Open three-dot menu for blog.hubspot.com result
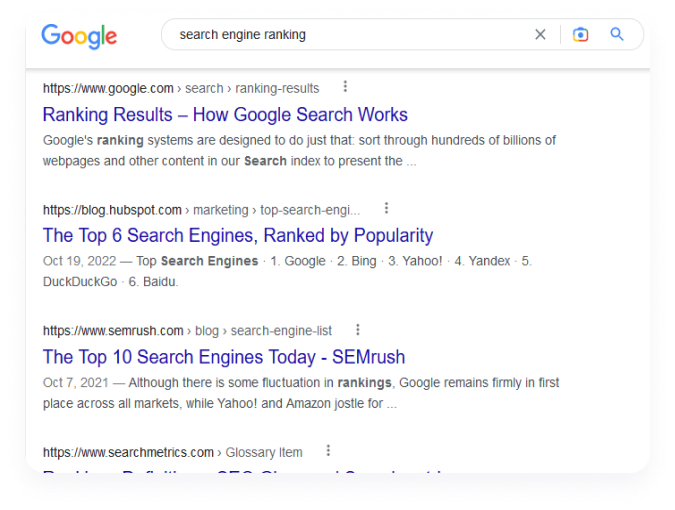 point(386,209)
